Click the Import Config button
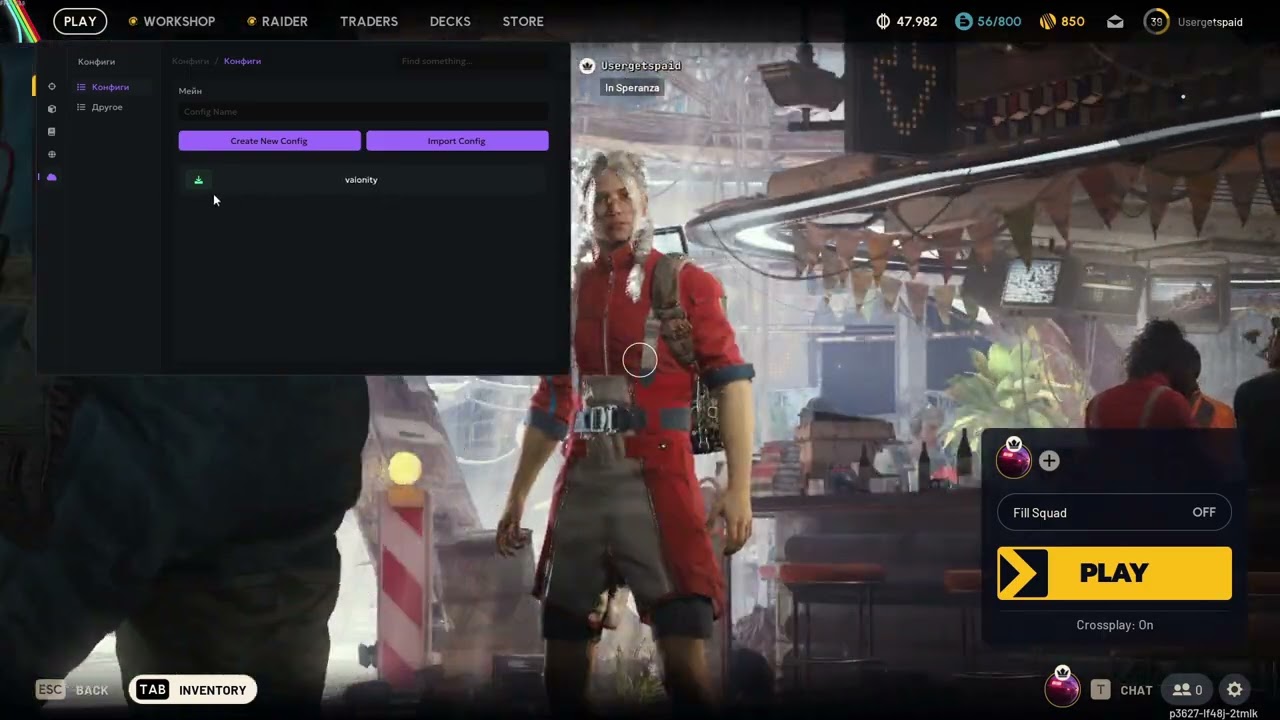This screenshot has width=1280, height=720. pos(457,141)
